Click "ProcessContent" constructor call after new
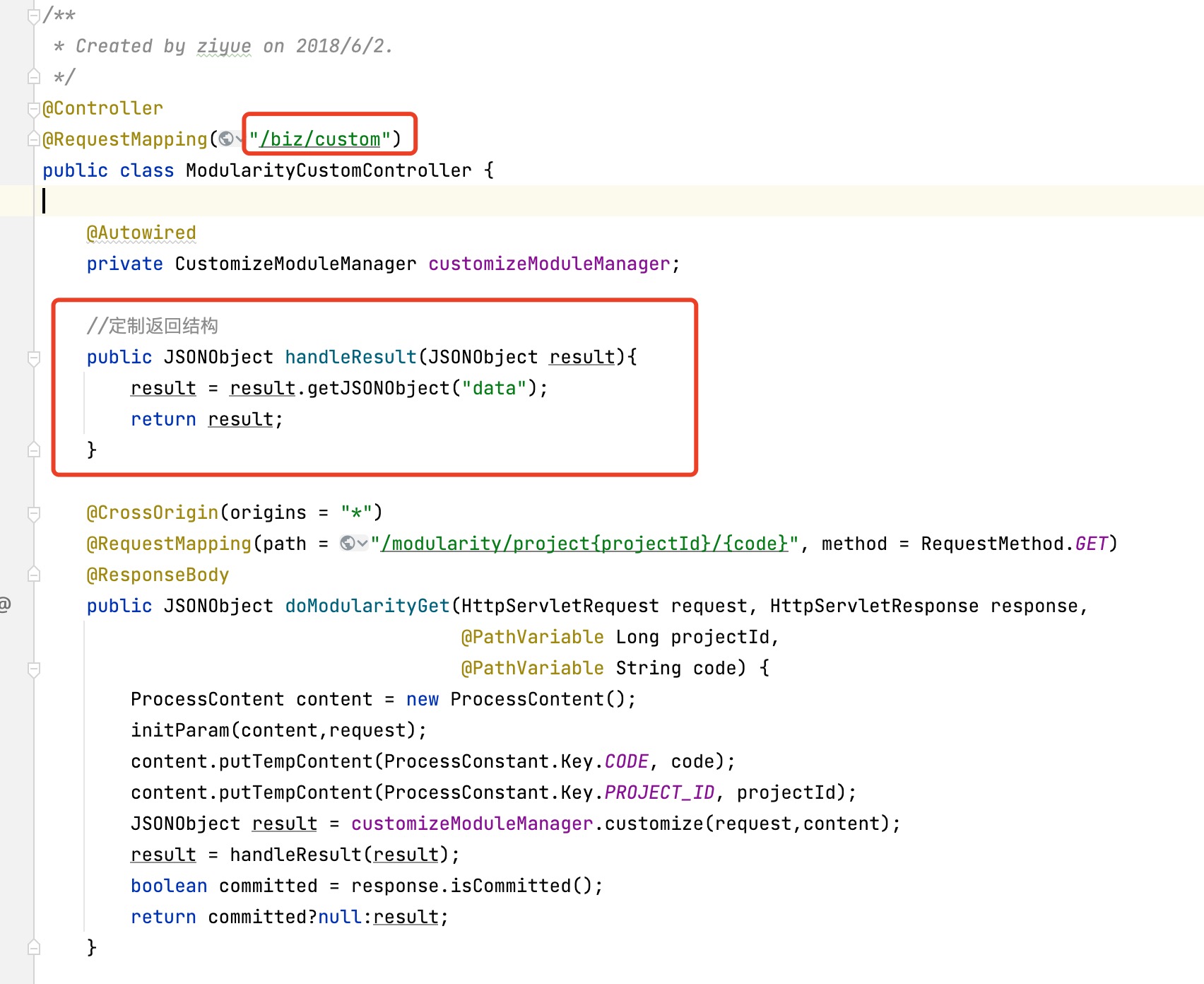Viewport: 1204px width, 984px height. pos(527,699)
